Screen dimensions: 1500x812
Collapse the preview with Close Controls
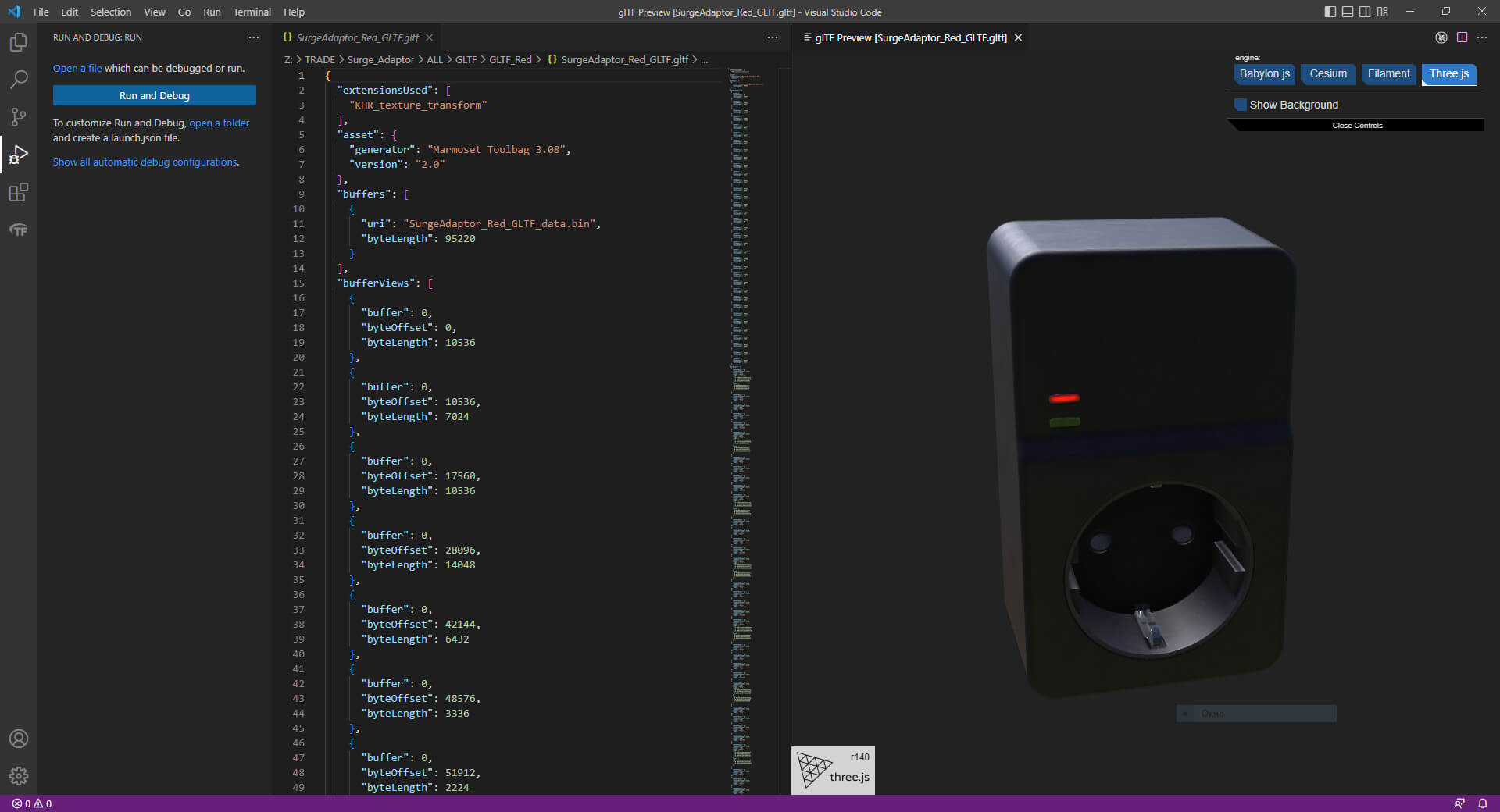pyautogui.click(x=1357, y=126)
